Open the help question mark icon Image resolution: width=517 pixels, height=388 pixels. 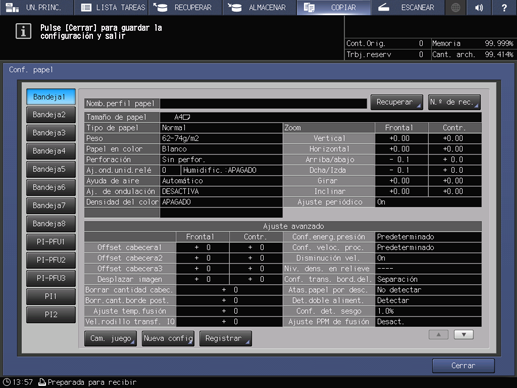[504, 7]
